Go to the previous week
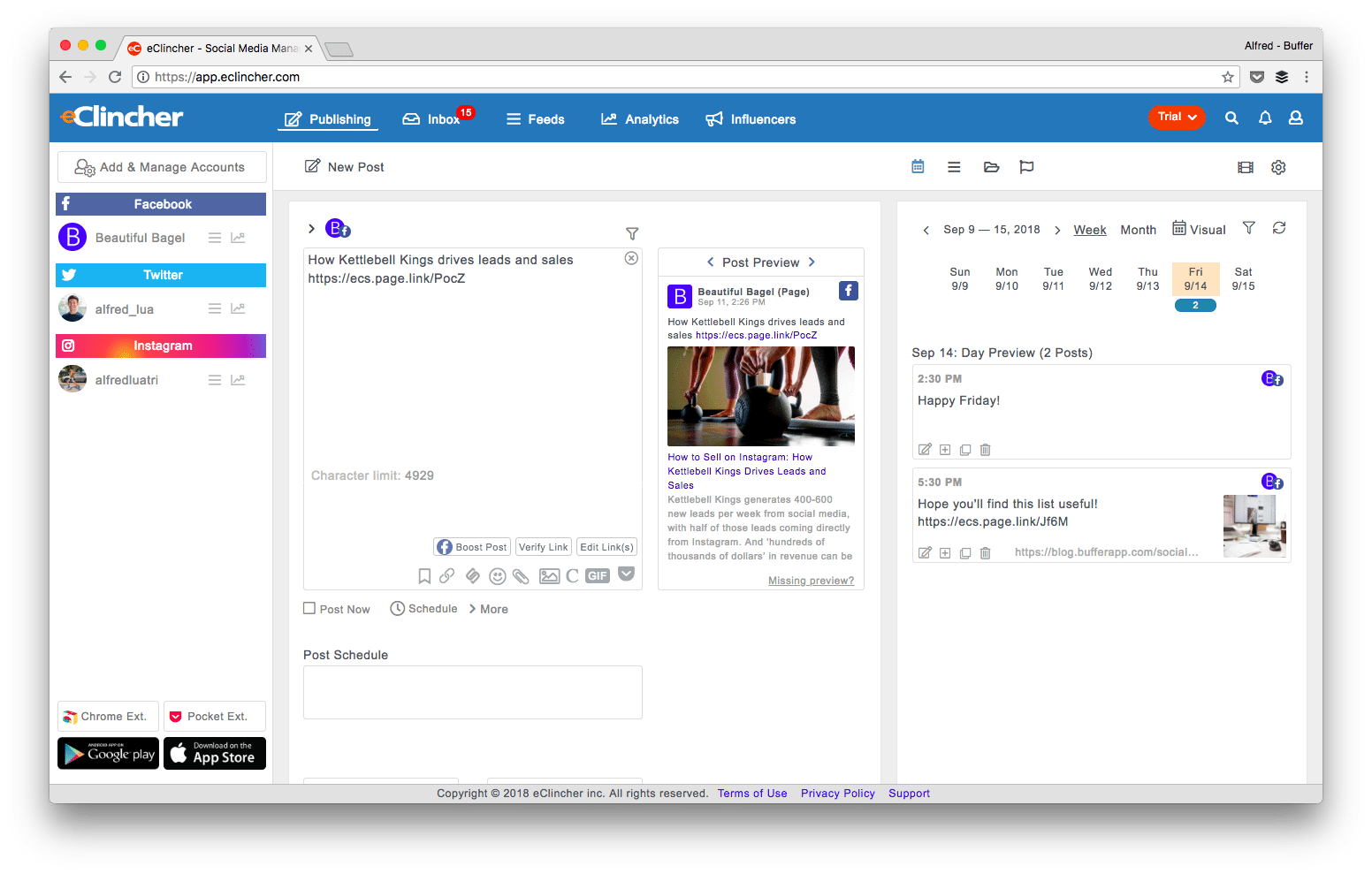1372x874 pixels. tap(926, 230)
